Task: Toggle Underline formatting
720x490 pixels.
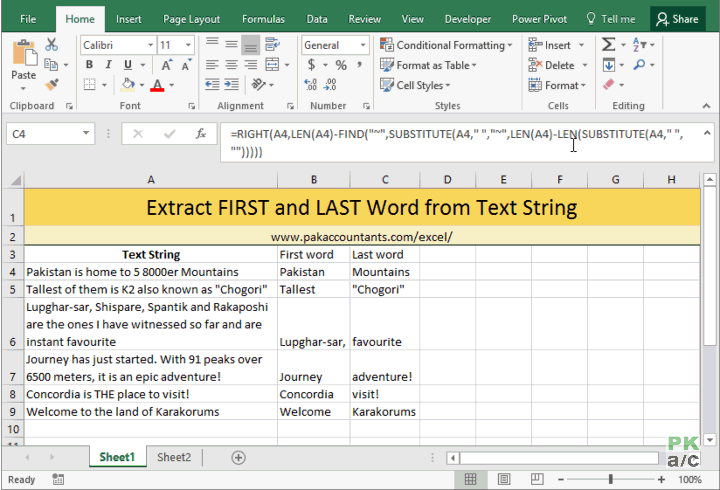Action: click(128, 65)
